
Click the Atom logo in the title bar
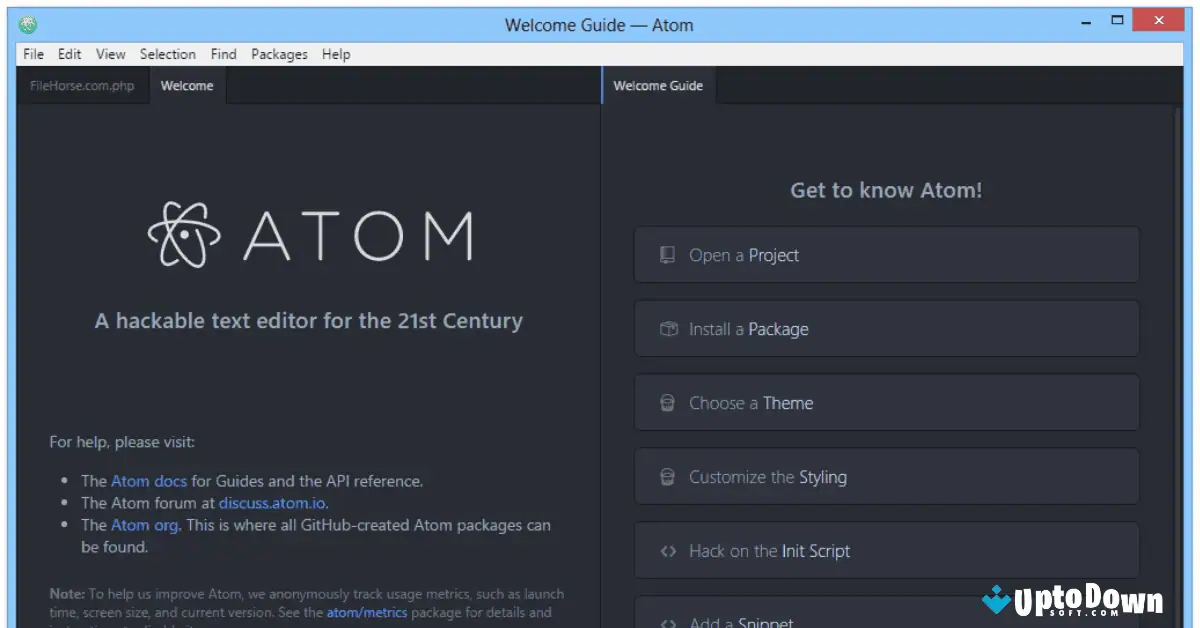pyautogui.click(x=25, y=20)
